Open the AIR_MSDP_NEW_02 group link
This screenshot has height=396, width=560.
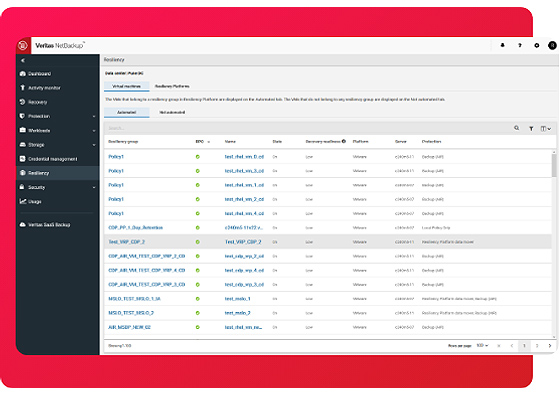[129, 327]
